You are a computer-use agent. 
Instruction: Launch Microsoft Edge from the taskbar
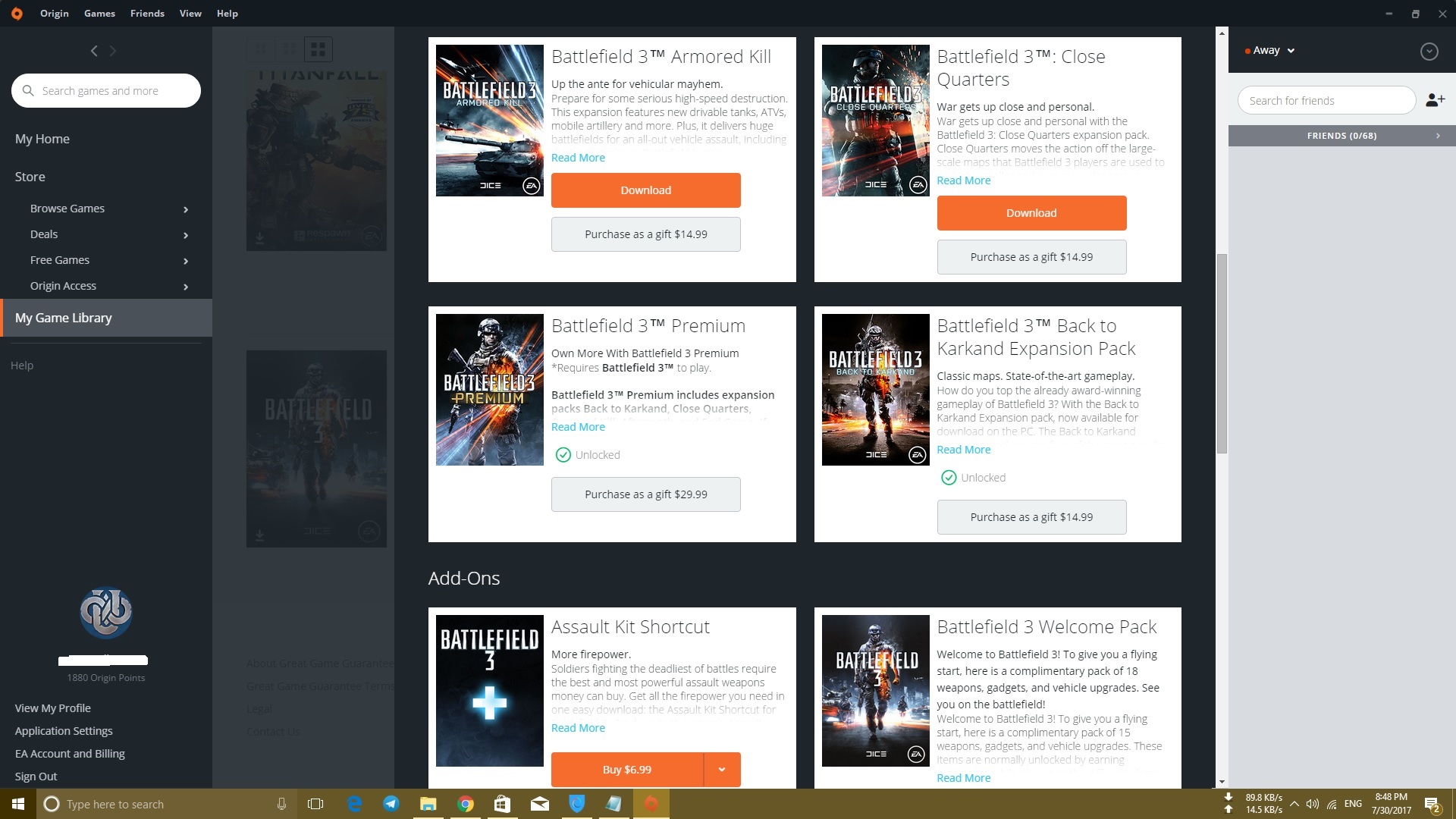click(x=354, y=804)
